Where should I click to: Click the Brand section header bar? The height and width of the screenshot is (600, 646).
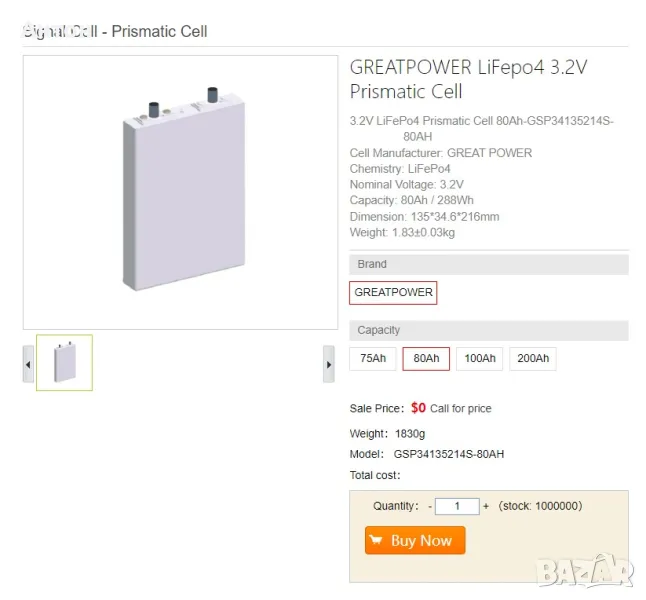[x=488, y=264]
